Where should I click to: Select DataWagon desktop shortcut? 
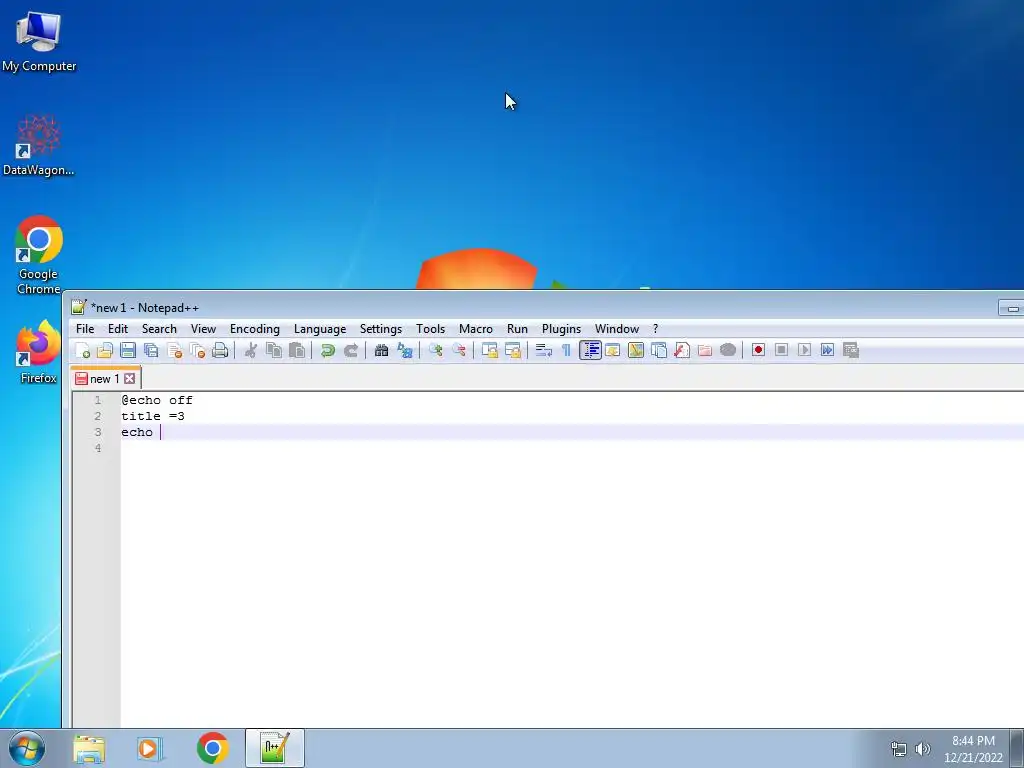coord(39,145)
